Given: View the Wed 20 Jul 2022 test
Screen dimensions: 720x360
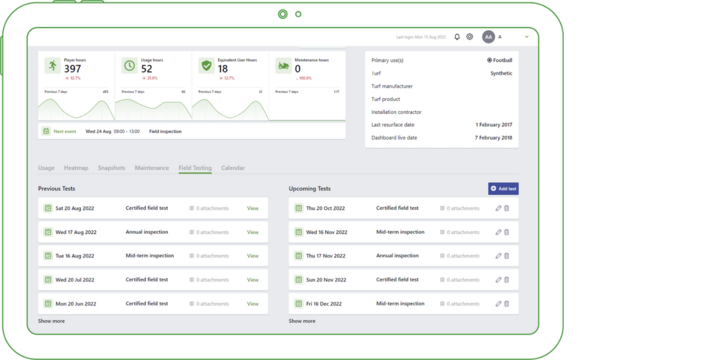Looking at the screenshot, I should [x=253, y=280].
